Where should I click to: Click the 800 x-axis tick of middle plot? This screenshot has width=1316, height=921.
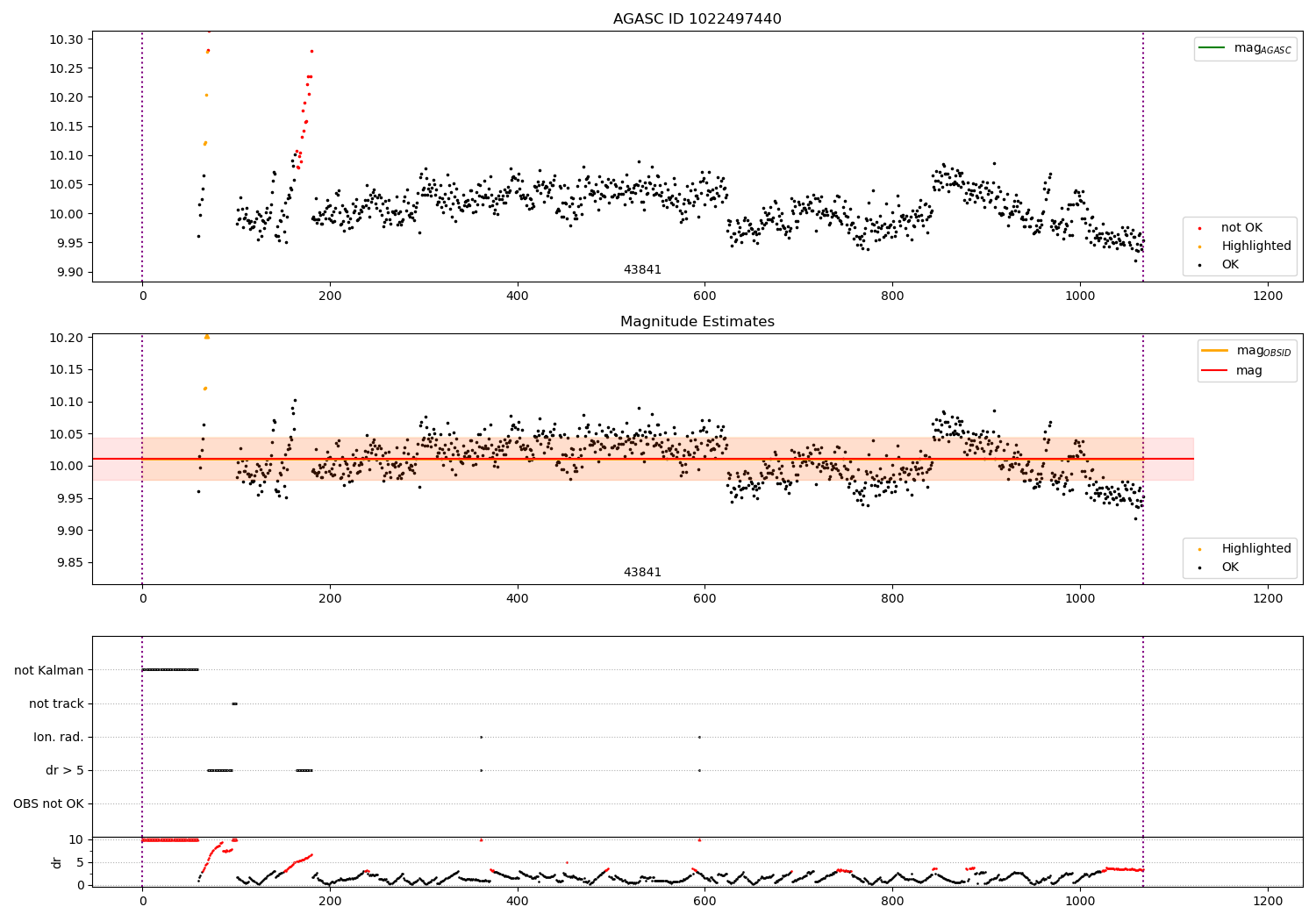click(x=892, y=598)
